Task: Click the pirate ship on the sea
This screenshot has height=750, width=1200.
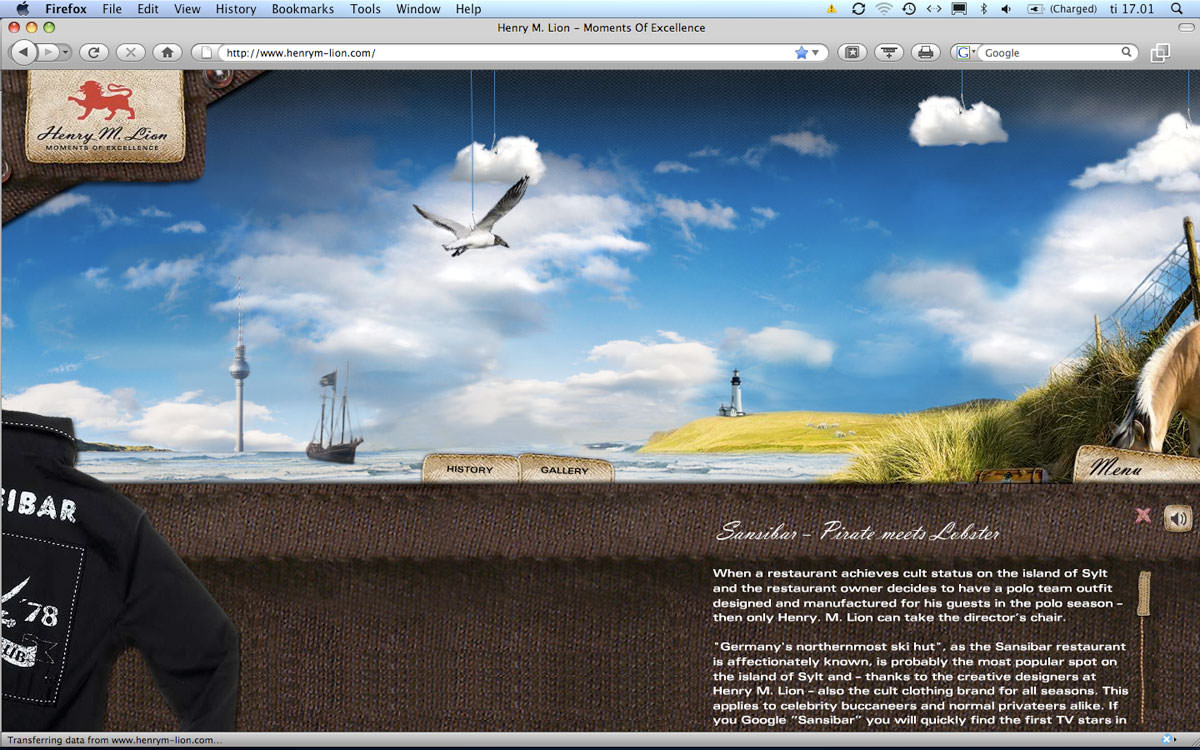Action: pyautogui.click(x=334, y=417)
